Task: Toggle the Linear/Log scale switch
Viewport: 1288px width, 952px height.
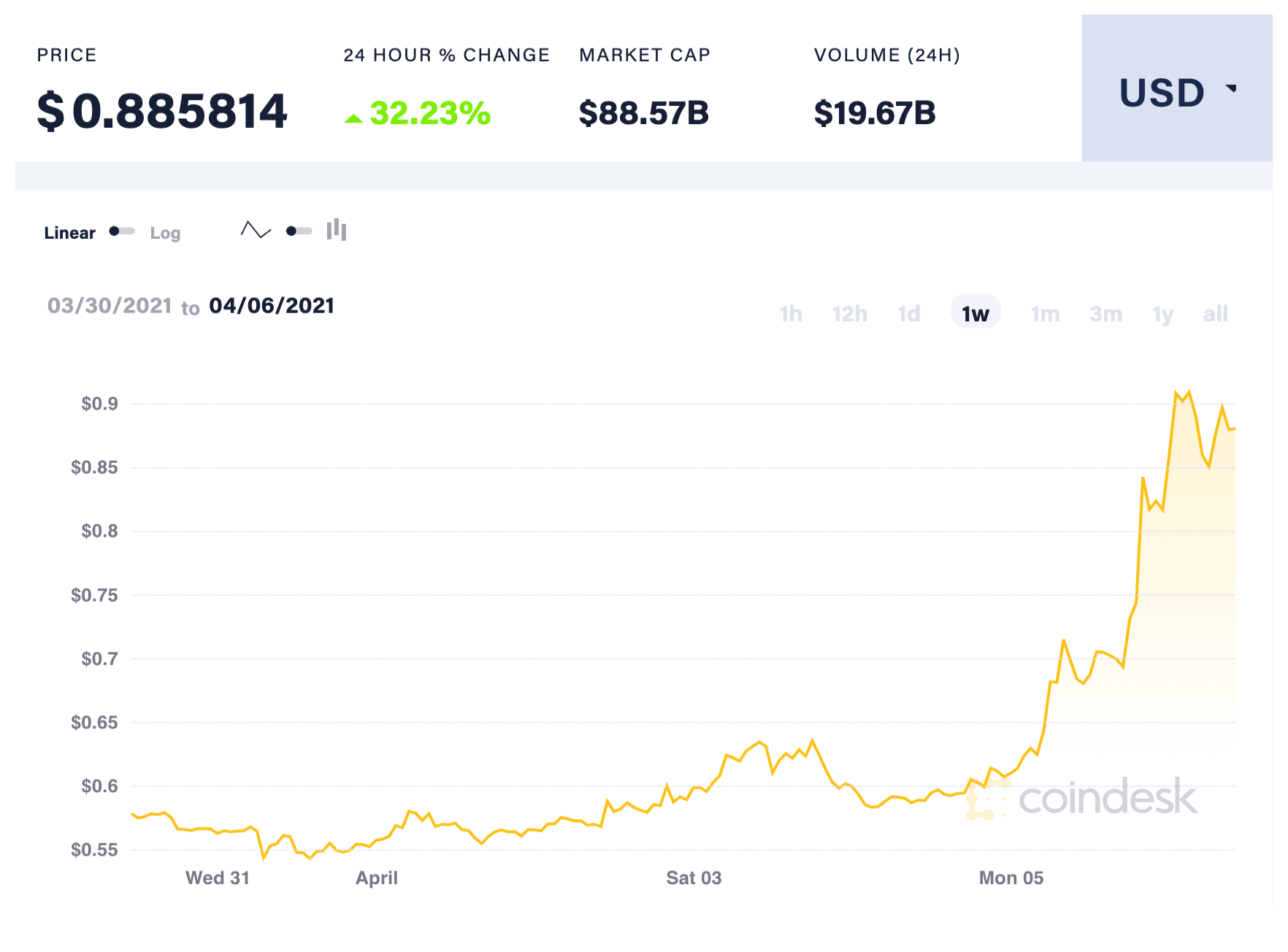Action: (122, 231)
